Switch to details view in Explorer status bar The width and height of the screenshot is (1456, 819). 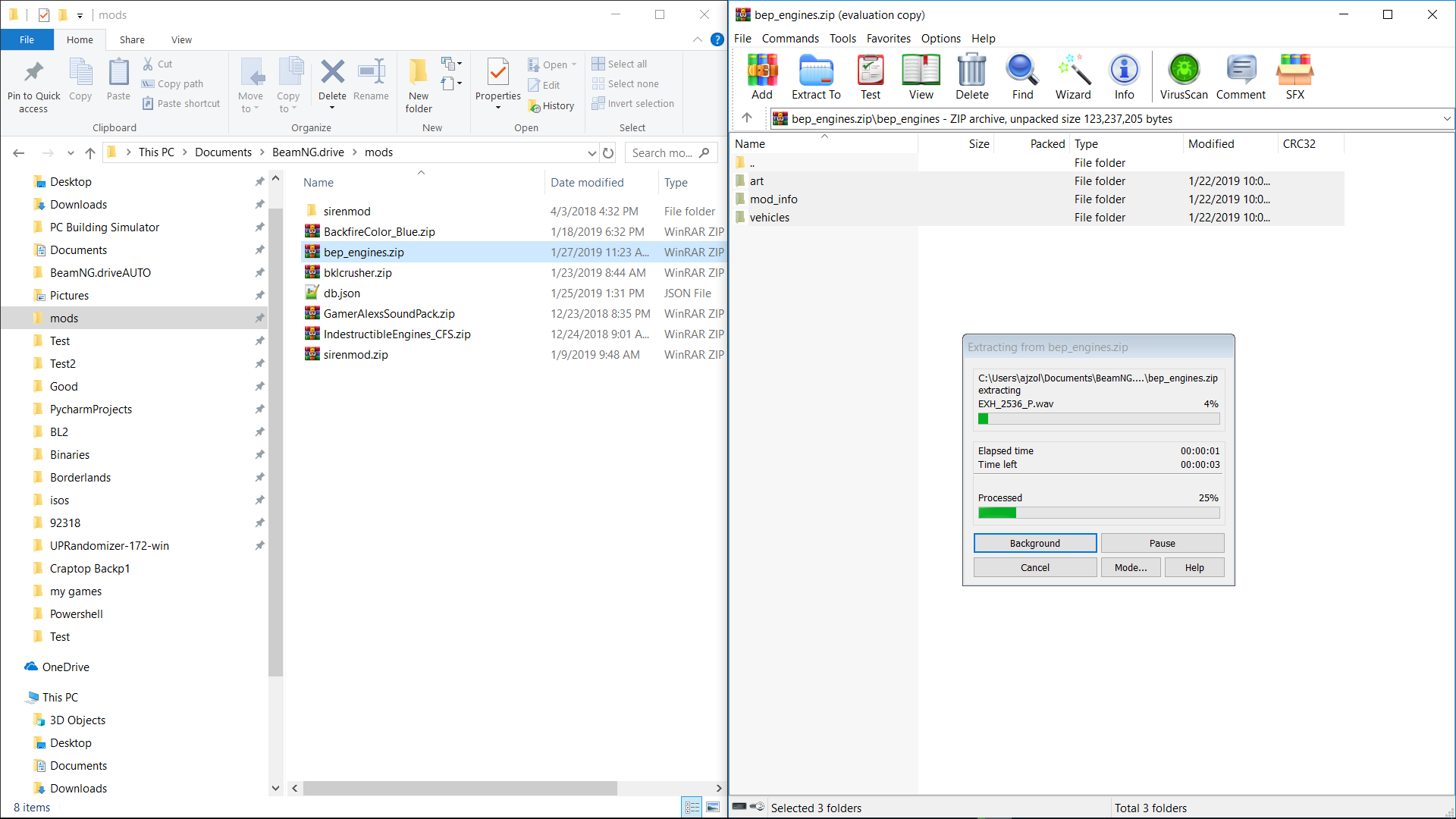(x=692, y=808)
